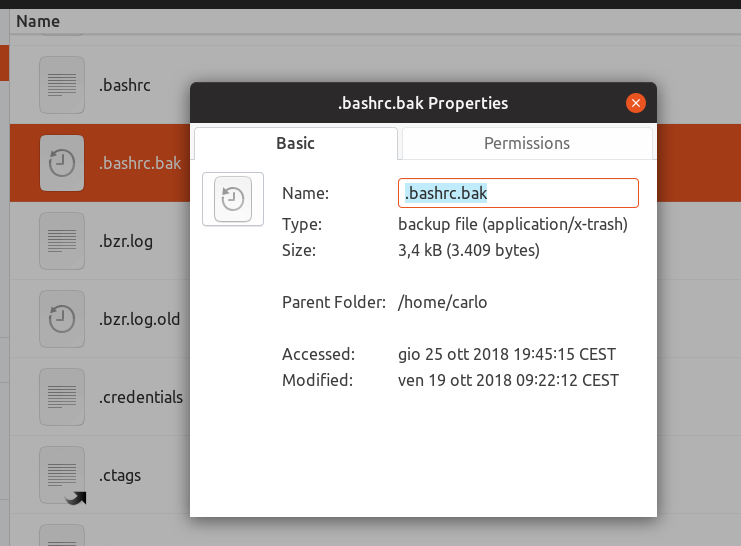Screen dimensions: 741x546
Task: Click the Accessed: label
Action: 319,354
